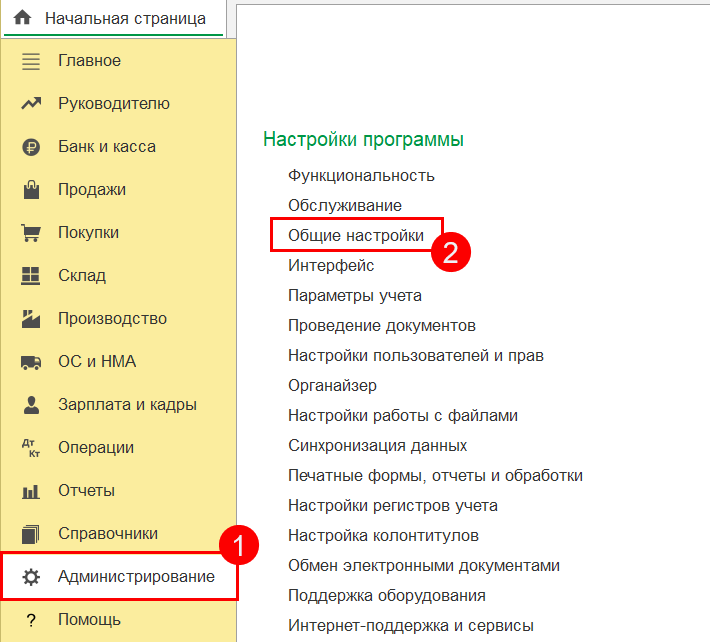Open Настройка колонтитулов
This screenshot has height=642, width=710.
pos(384,536)
